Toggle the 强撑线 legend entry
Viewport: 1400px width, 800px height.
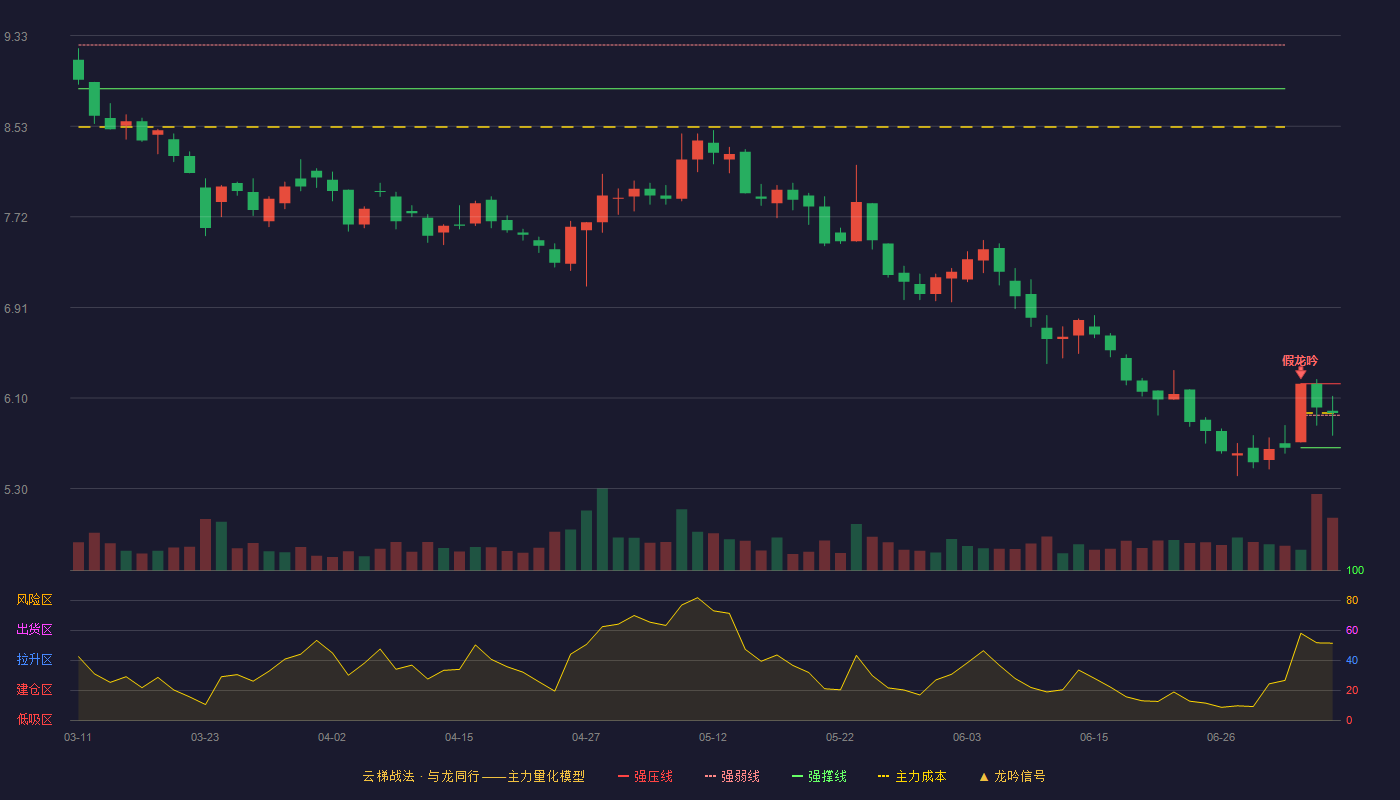(819, 776)
